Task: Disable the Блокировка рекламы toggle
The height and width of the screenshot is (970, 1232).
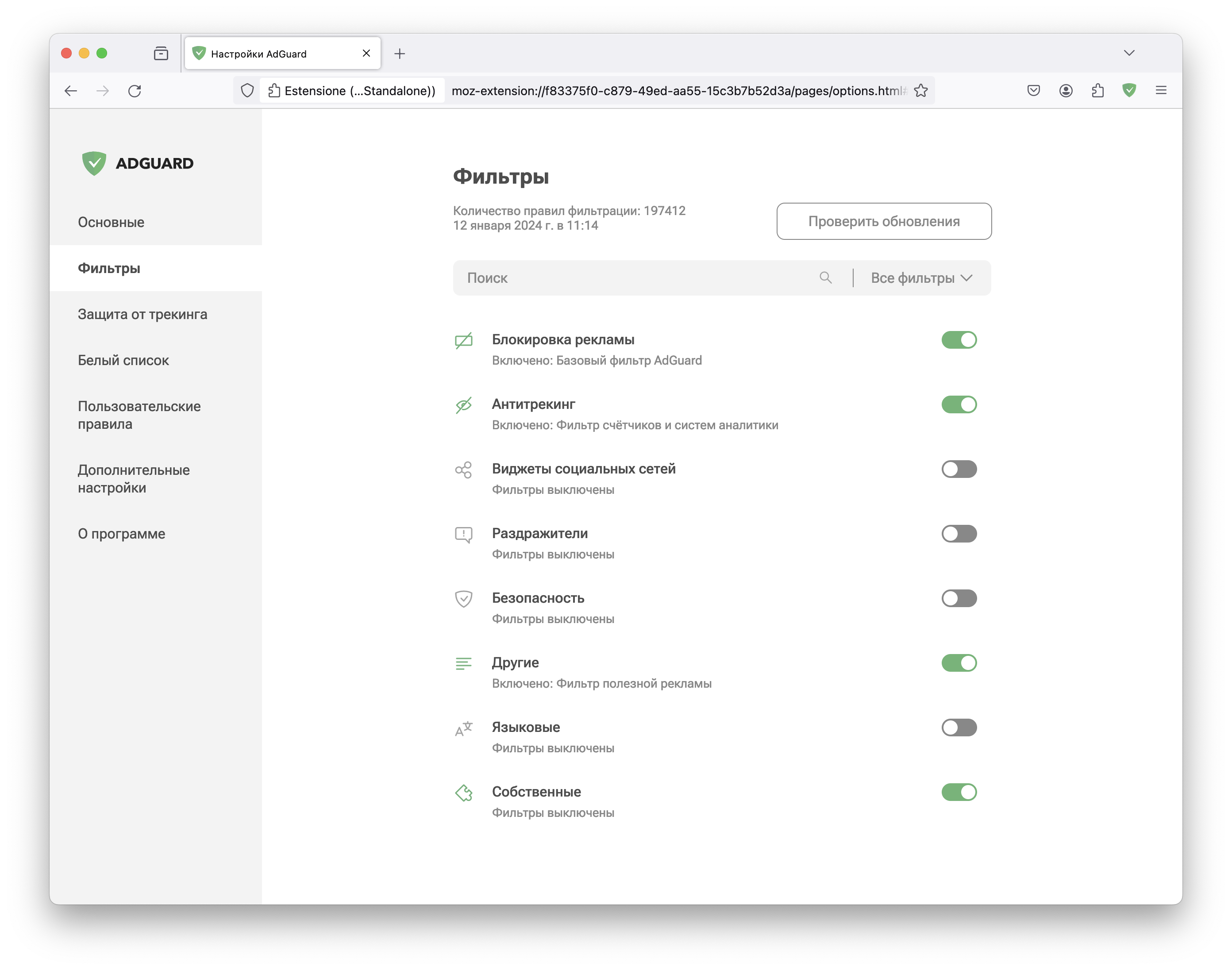Action: click(959, 339)
